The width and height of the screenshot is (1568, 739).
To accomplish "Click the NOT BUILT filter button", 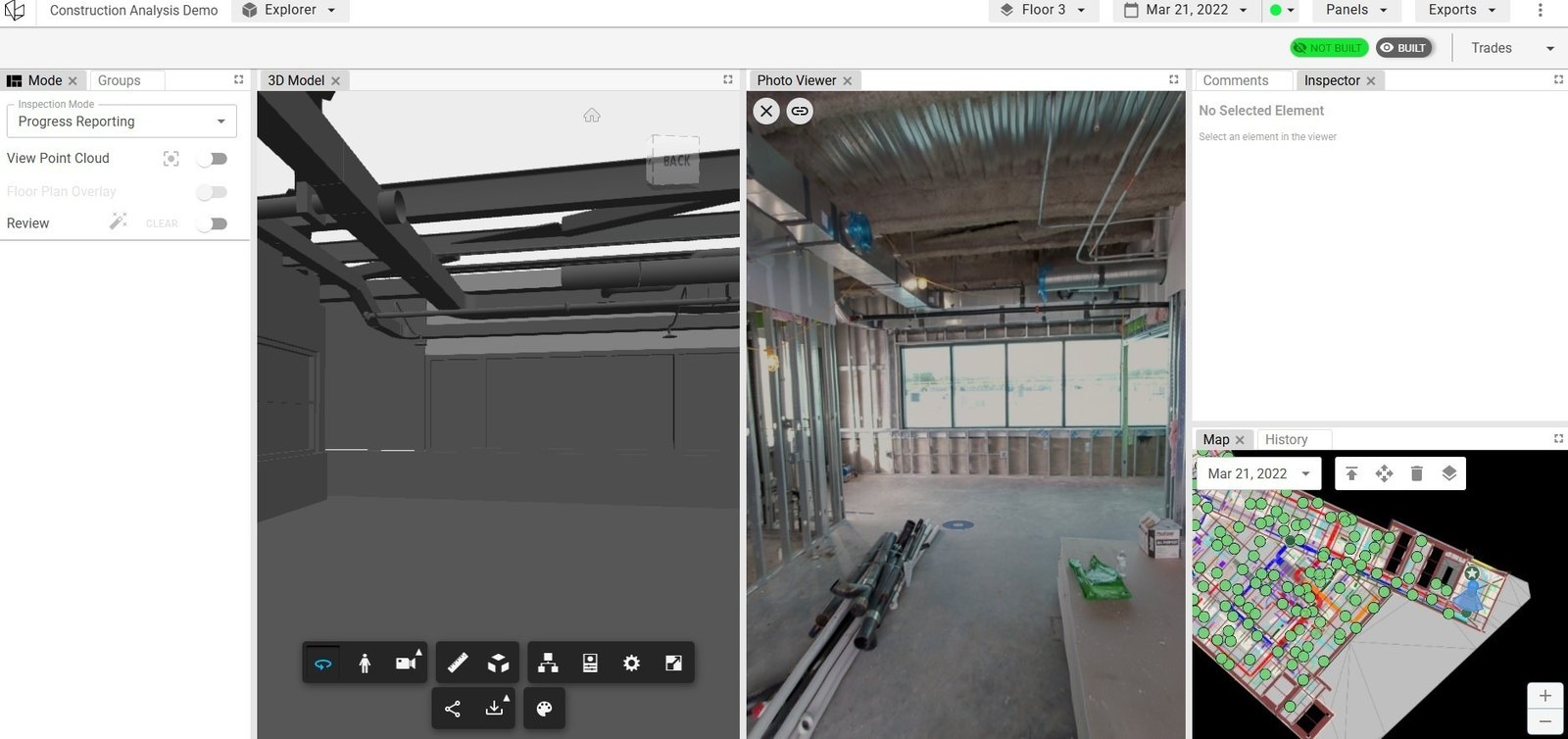I will pyautogui.click(x=1329, y=48).
